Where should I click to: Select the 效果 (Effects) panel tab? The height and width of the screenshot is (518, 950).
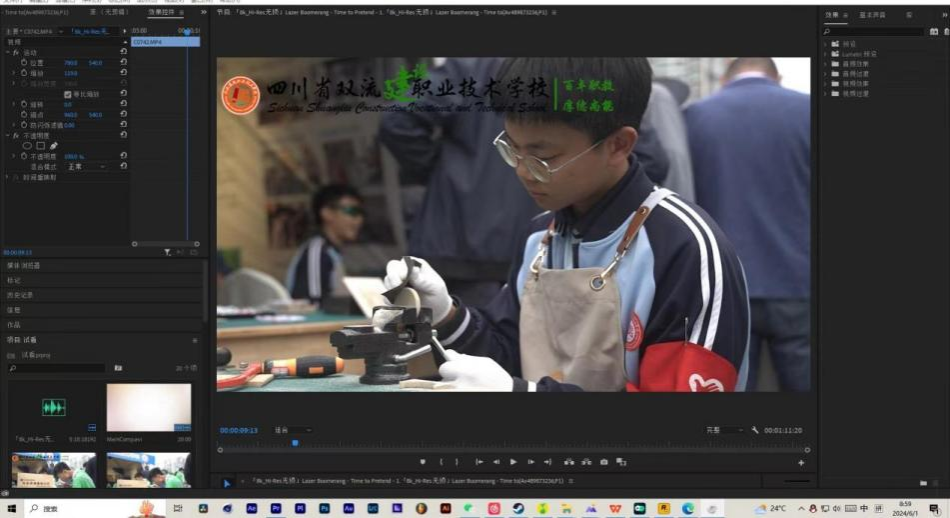pos(832,15)
